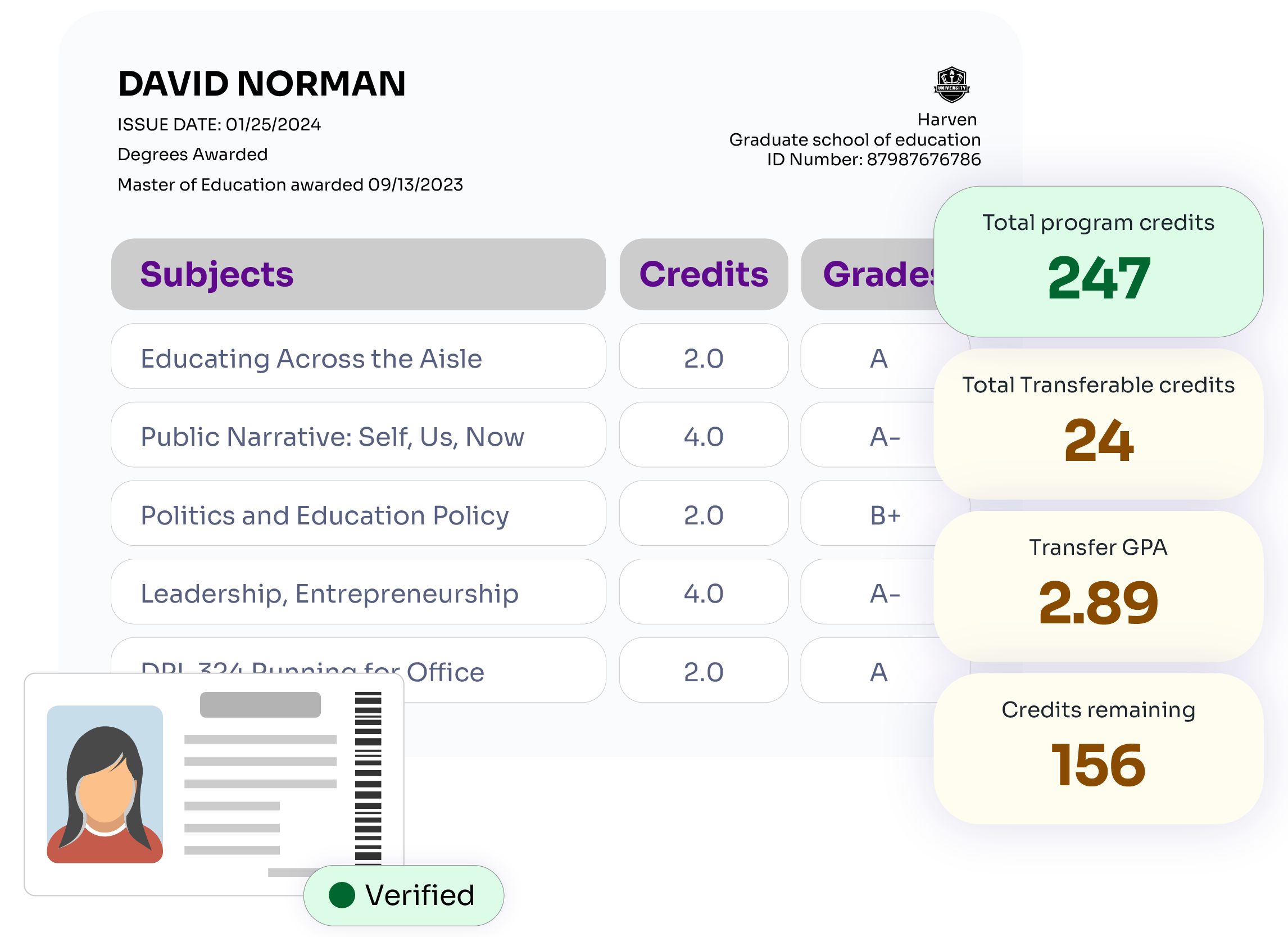1288x937 pixels.
Task: Click the gray title placeholder on ID card
Action: 260,704
